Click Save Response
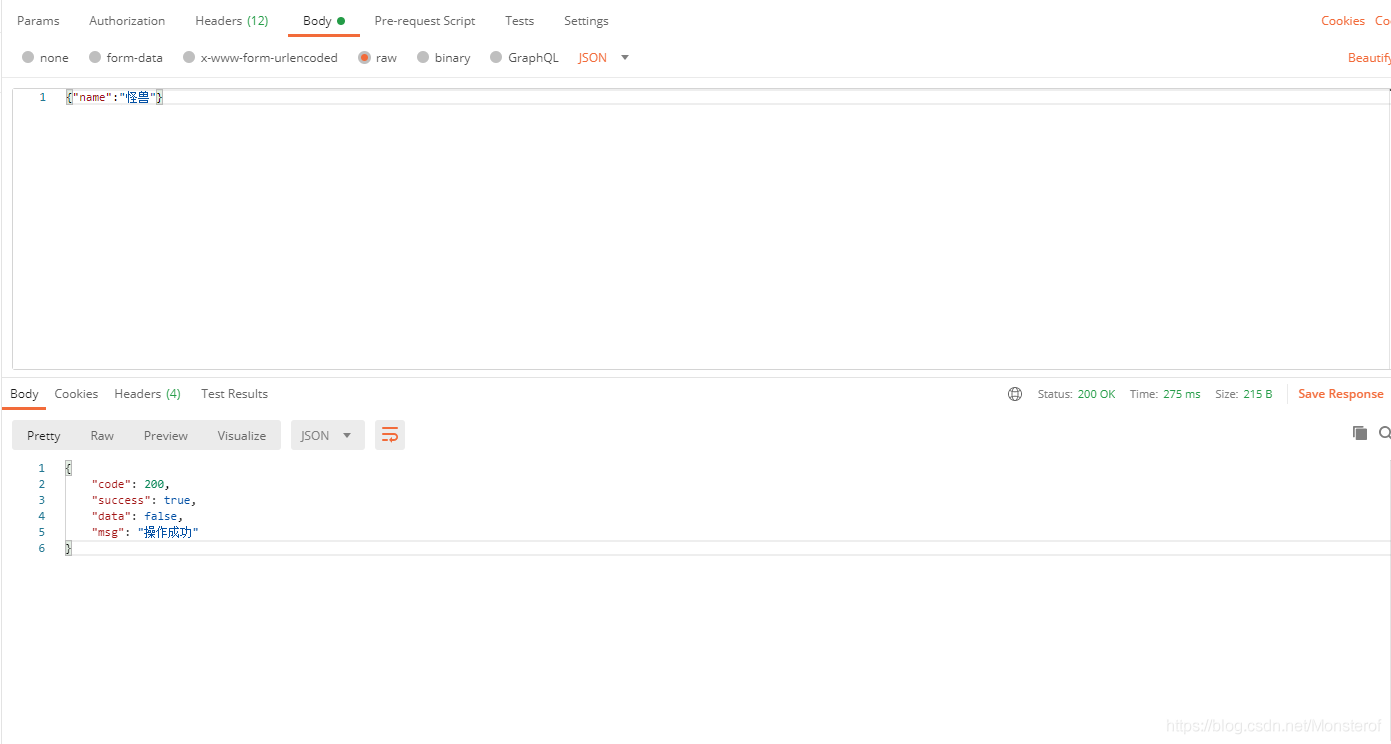1391x744 pixels. point(1341,394)
